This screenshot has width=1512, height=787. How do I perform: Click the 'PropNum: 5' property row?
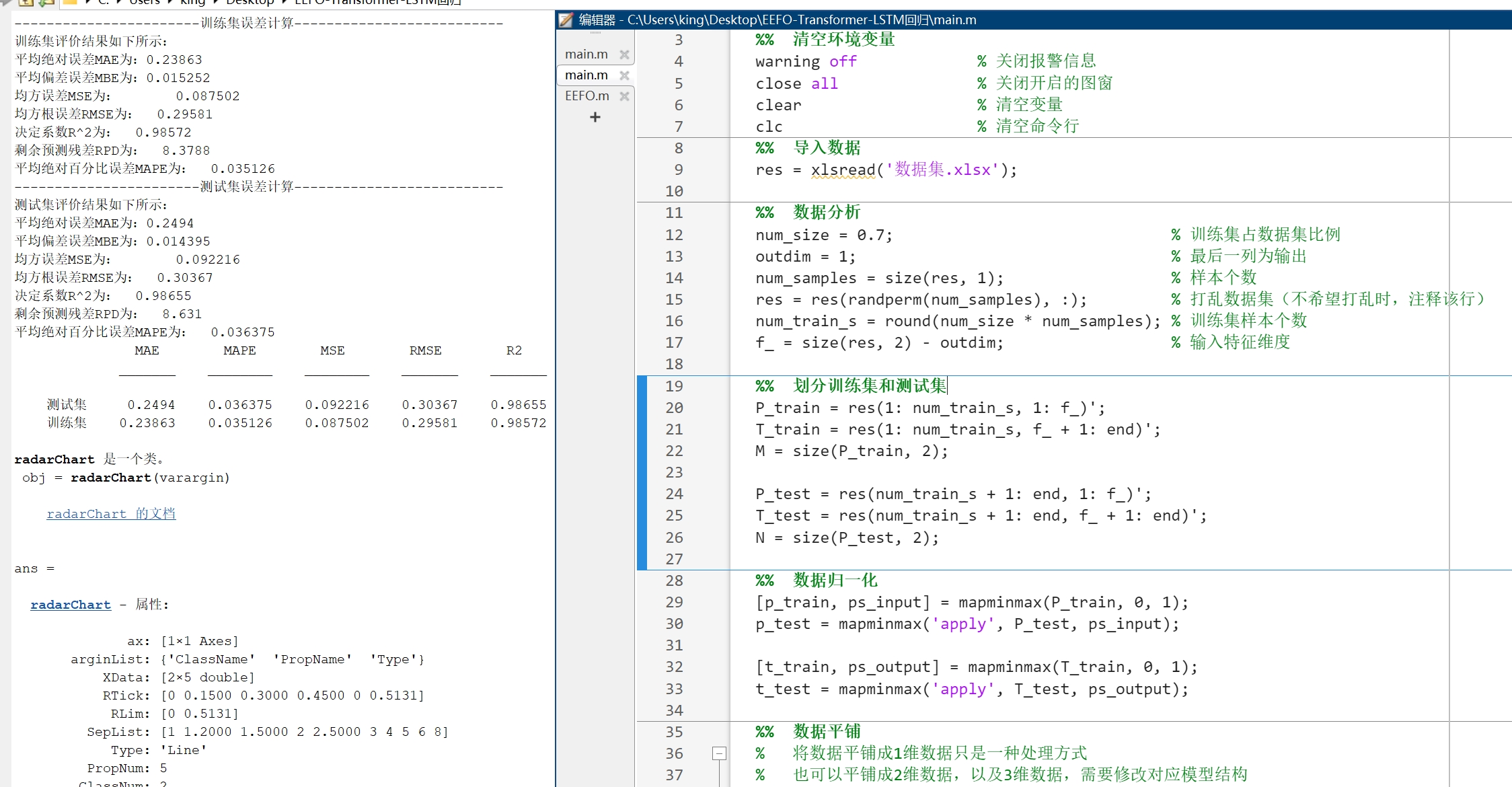click(126, 768)
